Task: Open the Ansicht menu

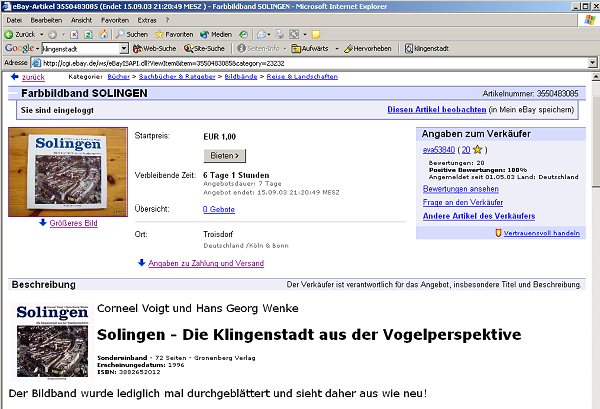Action: pos(81,20)
